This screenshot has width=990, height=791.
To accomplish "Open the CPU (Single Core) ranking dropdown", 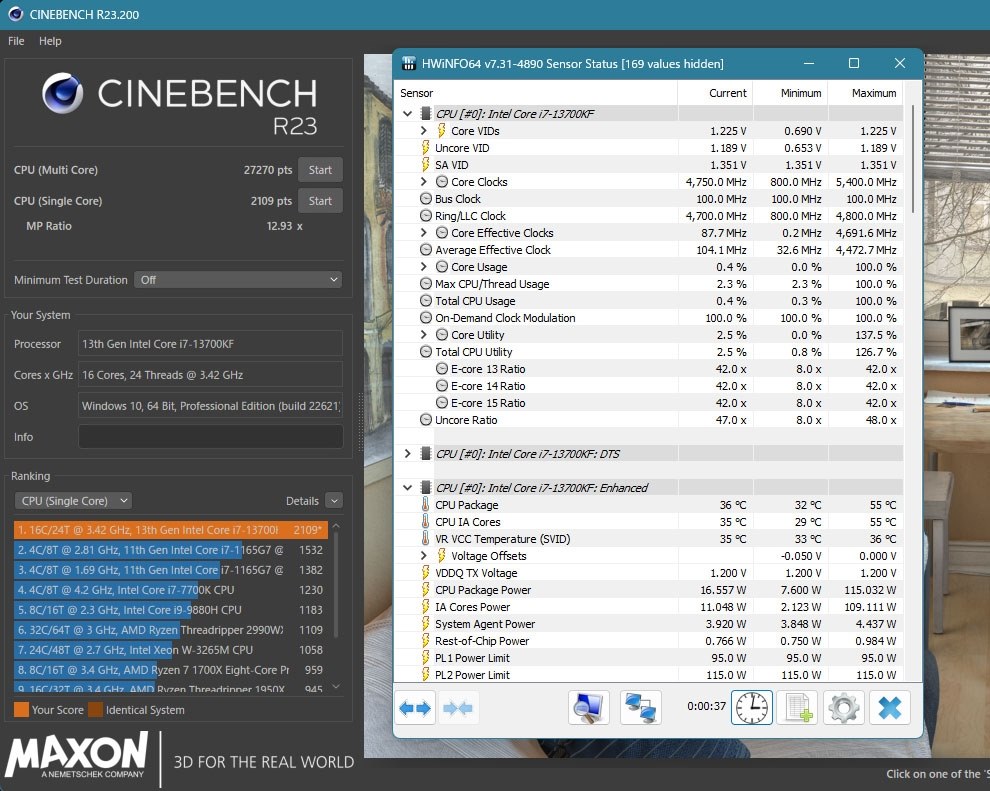I will 73,501.
